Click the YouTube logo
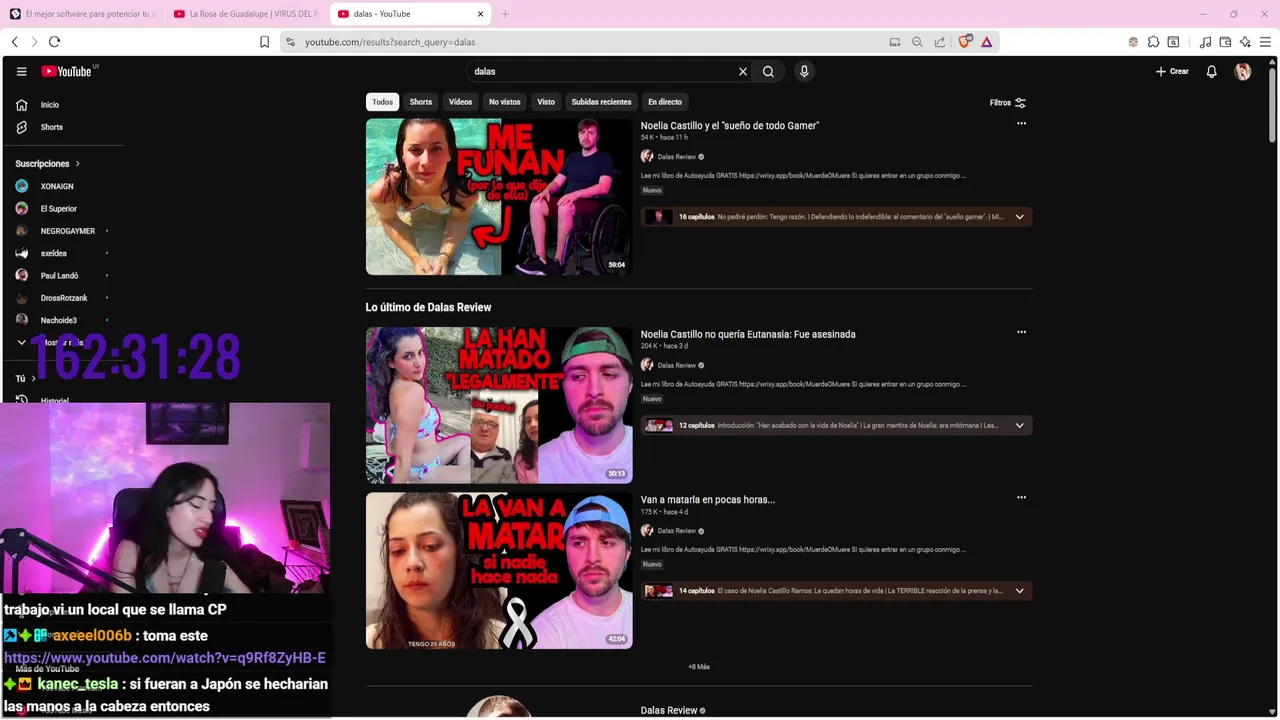Screen dimensions: 1280x720 pyautogui.click(x=66, y=71)
